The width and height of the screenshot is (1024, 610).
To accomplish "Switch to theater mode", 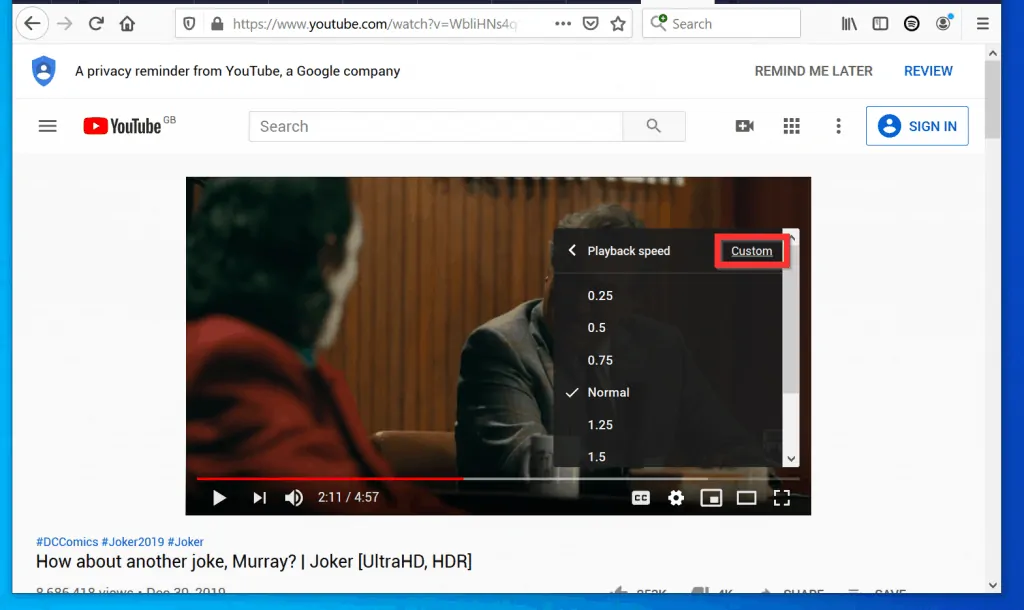I will (x=746, y=498).
